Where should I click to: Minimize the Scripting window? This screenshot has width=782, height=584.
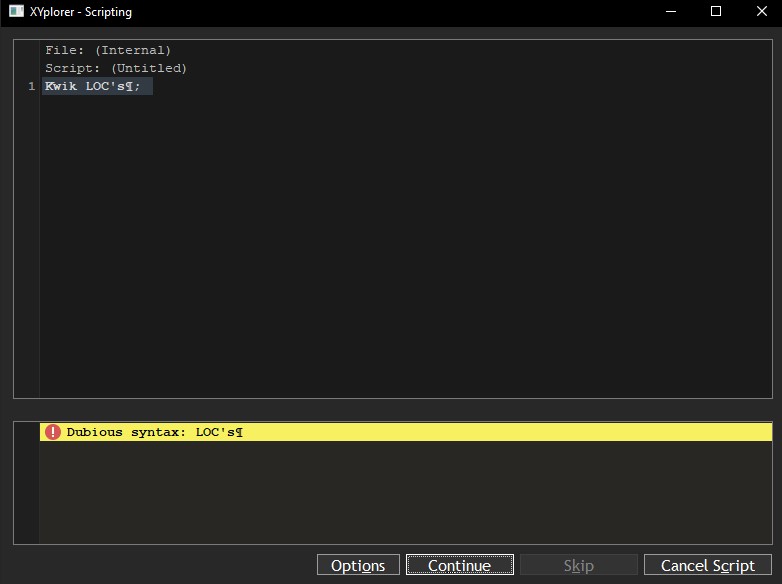pyautogui.click(x=669, y=12)
